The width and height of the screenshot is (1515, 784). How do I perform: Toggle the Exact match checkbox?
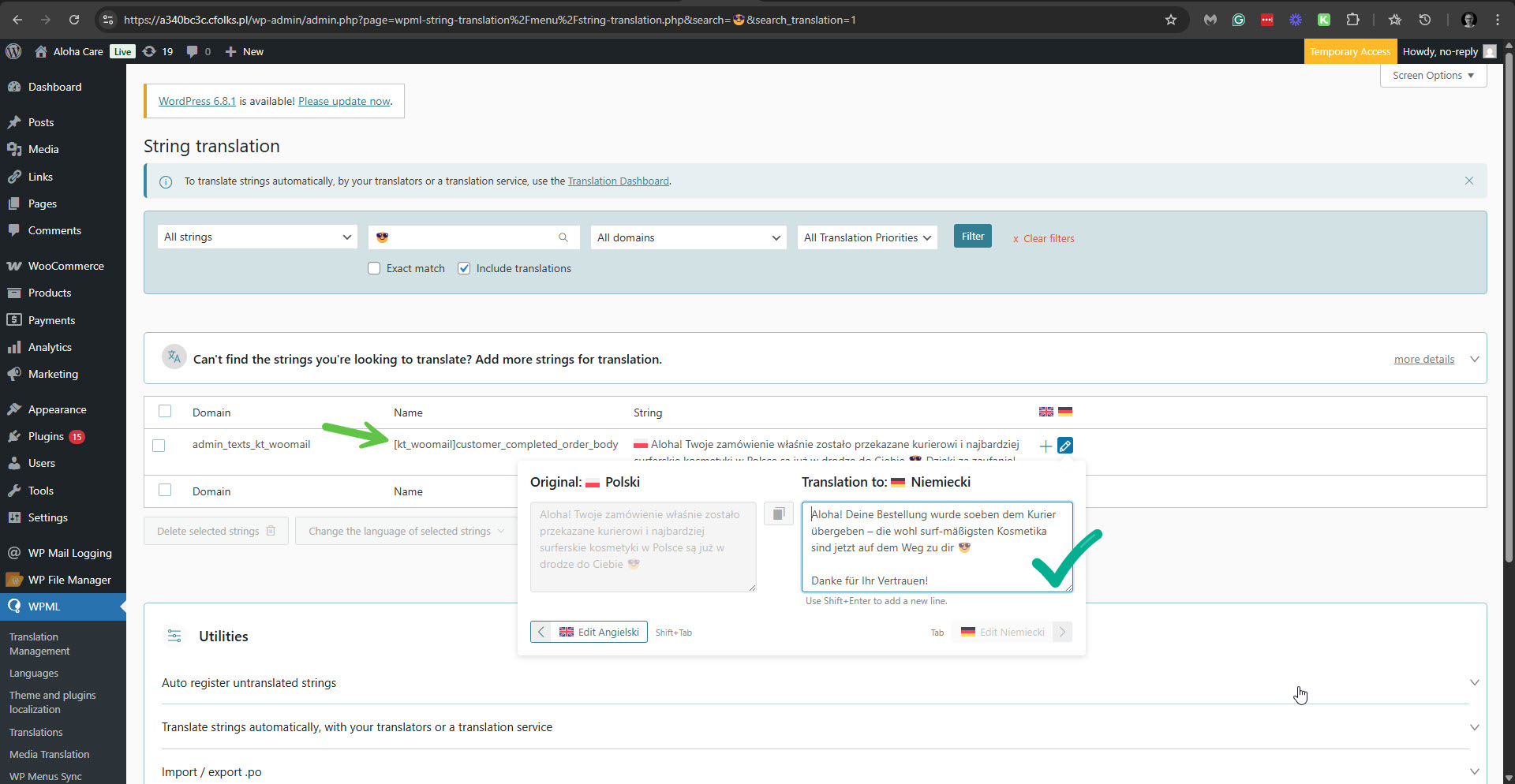pos(374,268)
